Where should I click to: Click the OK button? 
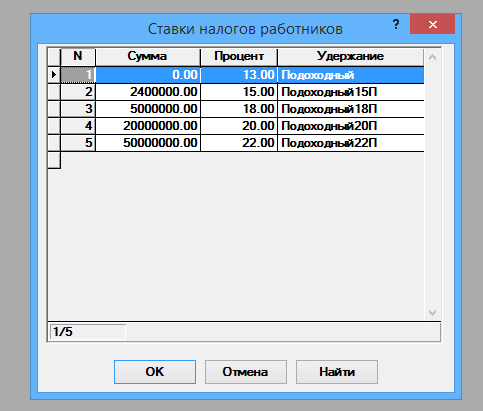point(155,372)
